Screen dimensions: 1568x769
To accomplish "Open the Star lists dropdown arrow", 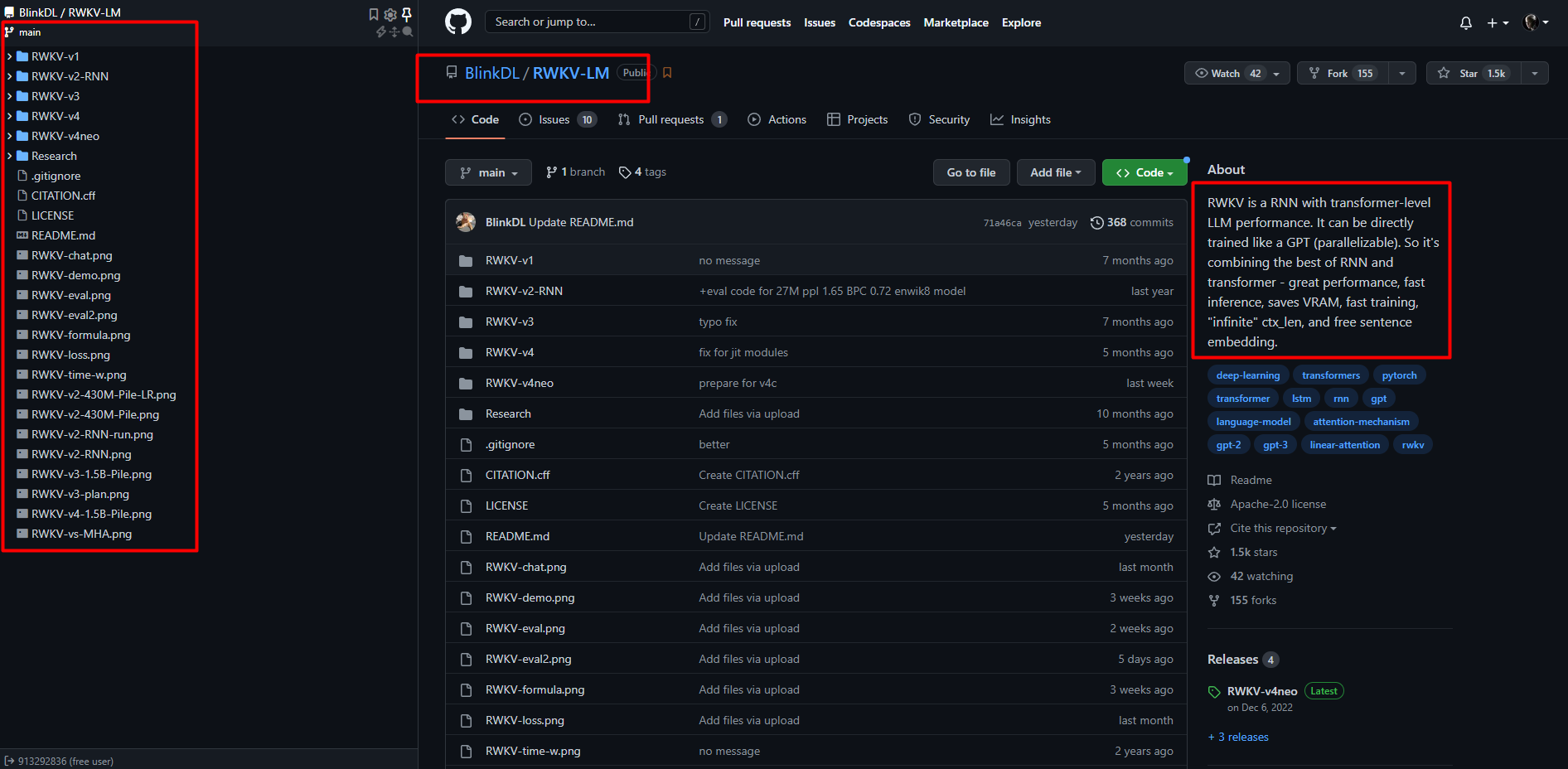I will pyautogui.click(x=1535, y=73).
